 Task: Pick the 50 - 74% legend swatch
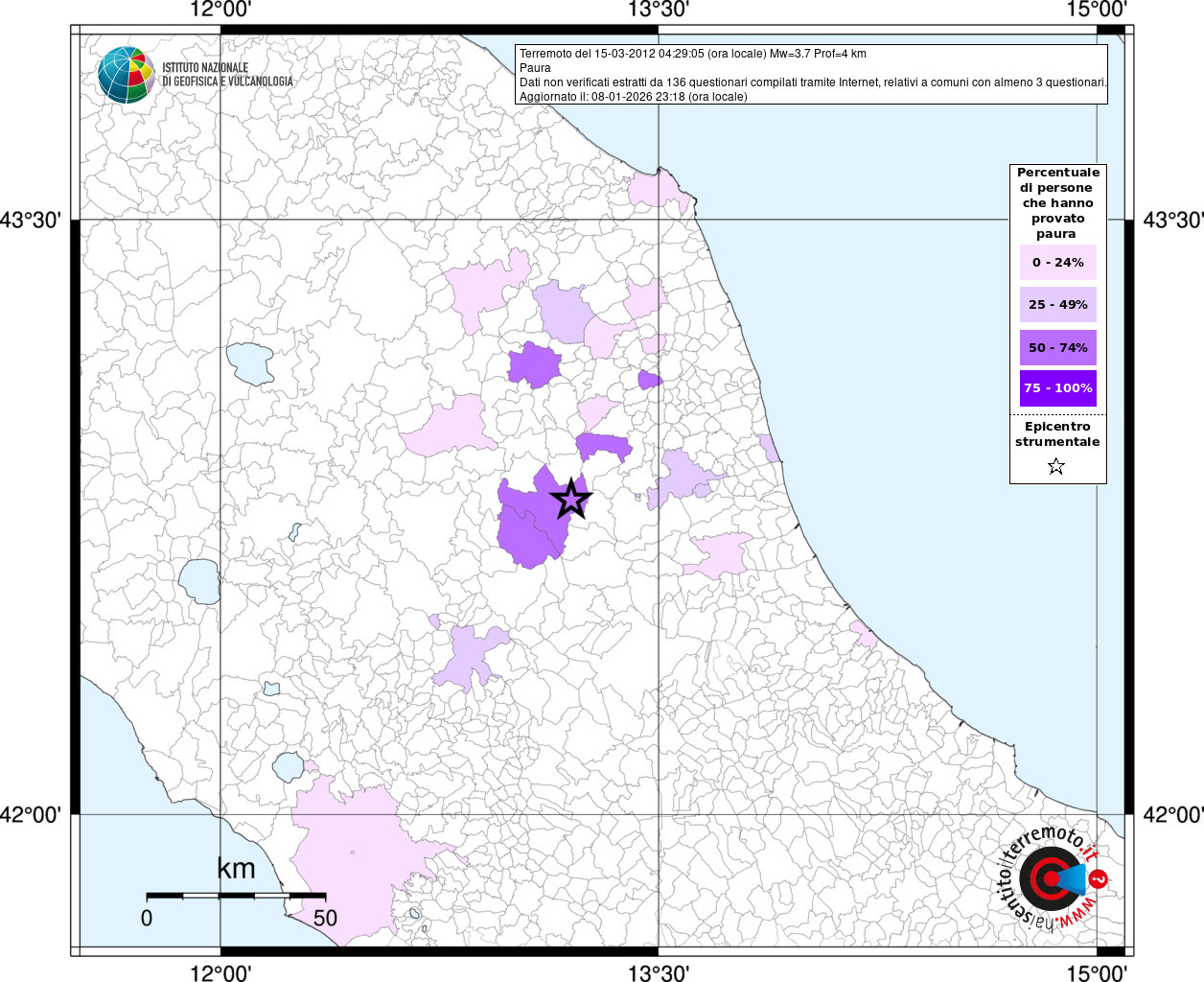1057,347
